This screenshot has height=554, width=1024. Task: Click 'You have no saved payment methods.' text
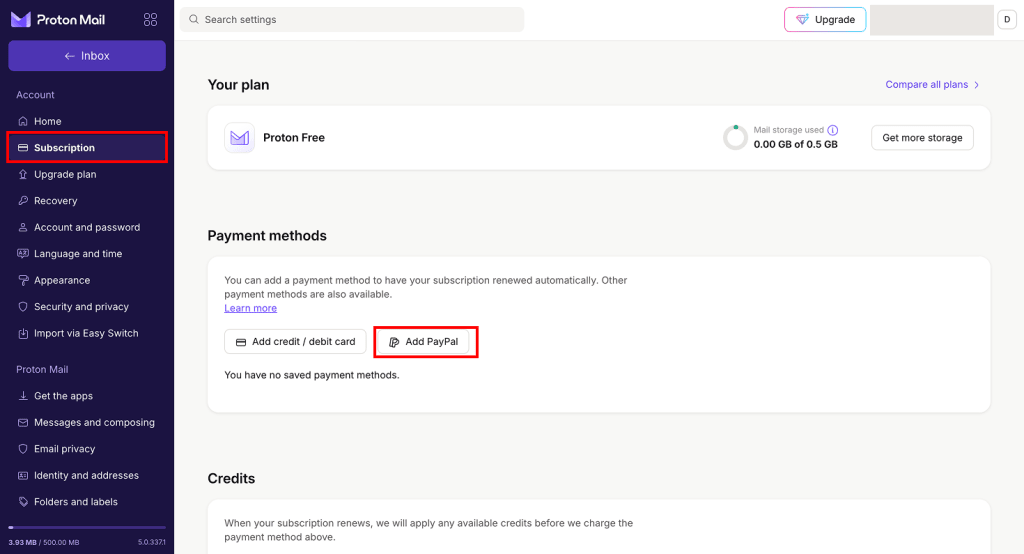(x=312, y=375)
